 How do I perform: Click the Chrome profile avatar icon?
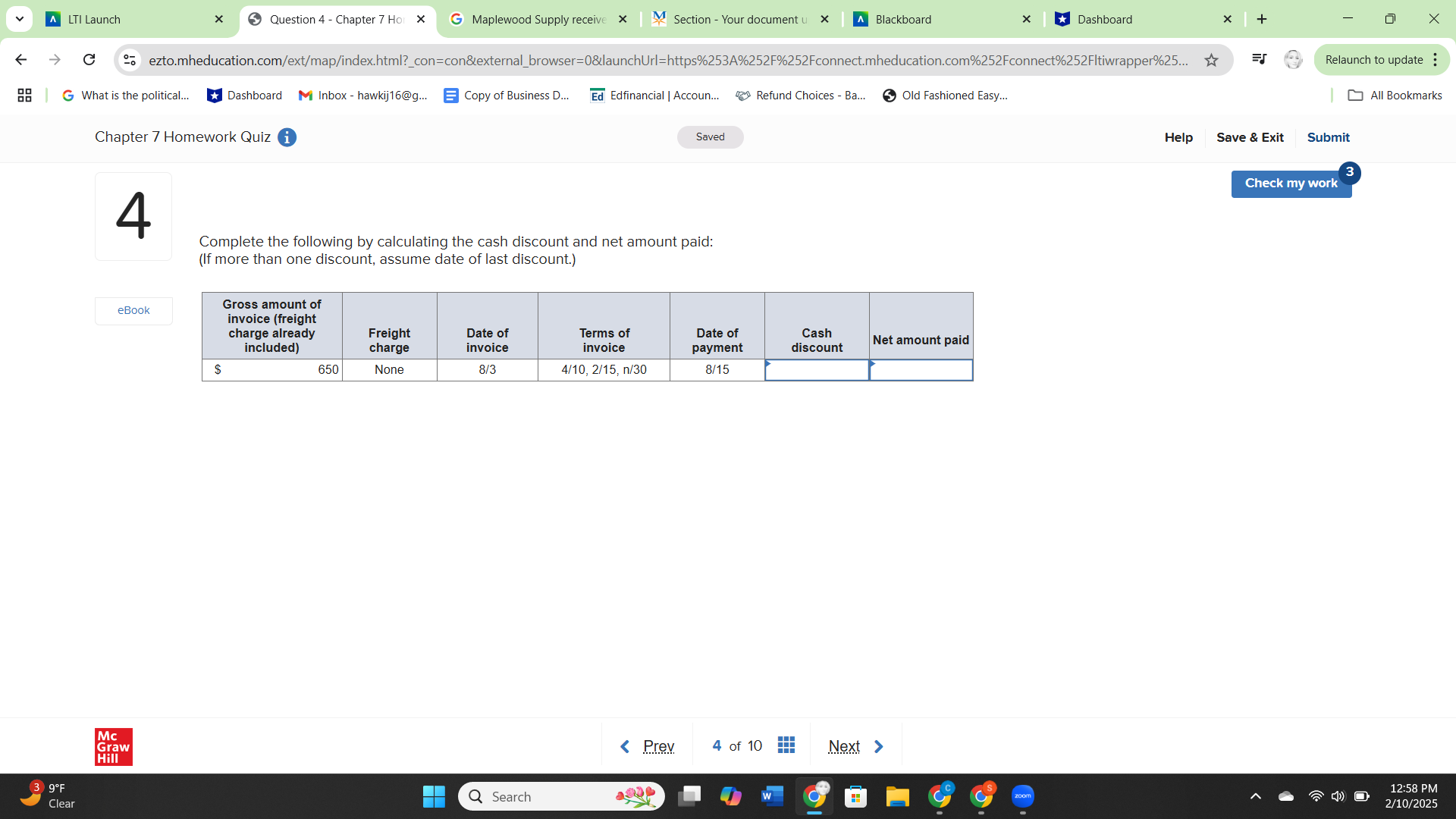pyautogui.click(x=1293, y=59)
